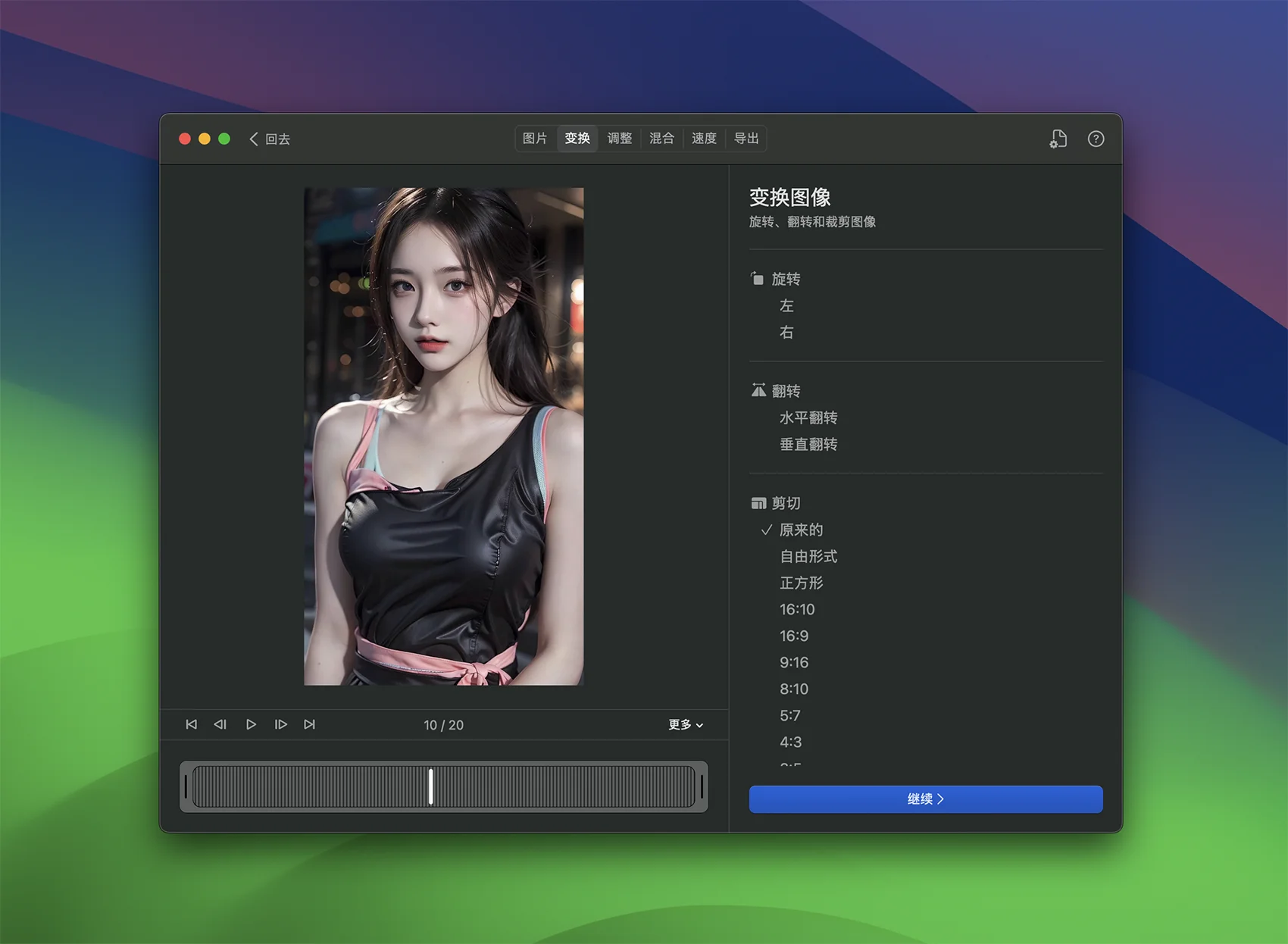This screenshot has width=1288, height=944.
Task: Switch to the 变换 tab
Action: [577, 139]
